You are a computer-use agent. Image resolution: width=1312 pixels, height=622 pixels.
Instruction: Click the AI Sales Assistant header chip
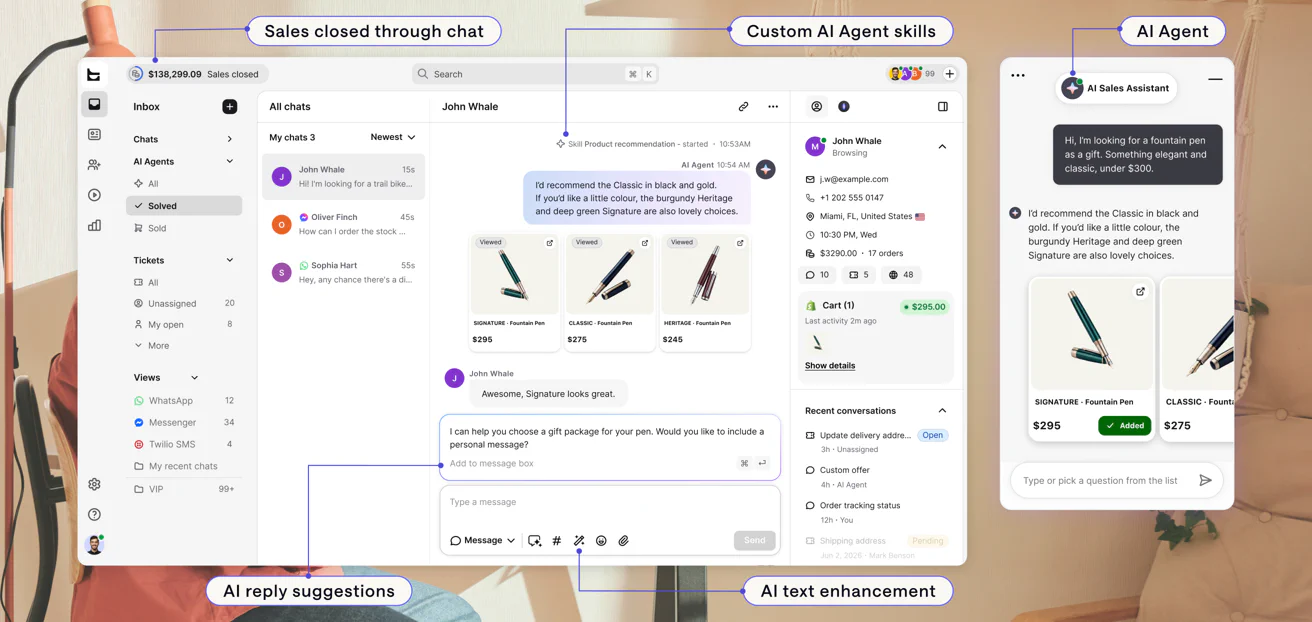coord(1117,88)
